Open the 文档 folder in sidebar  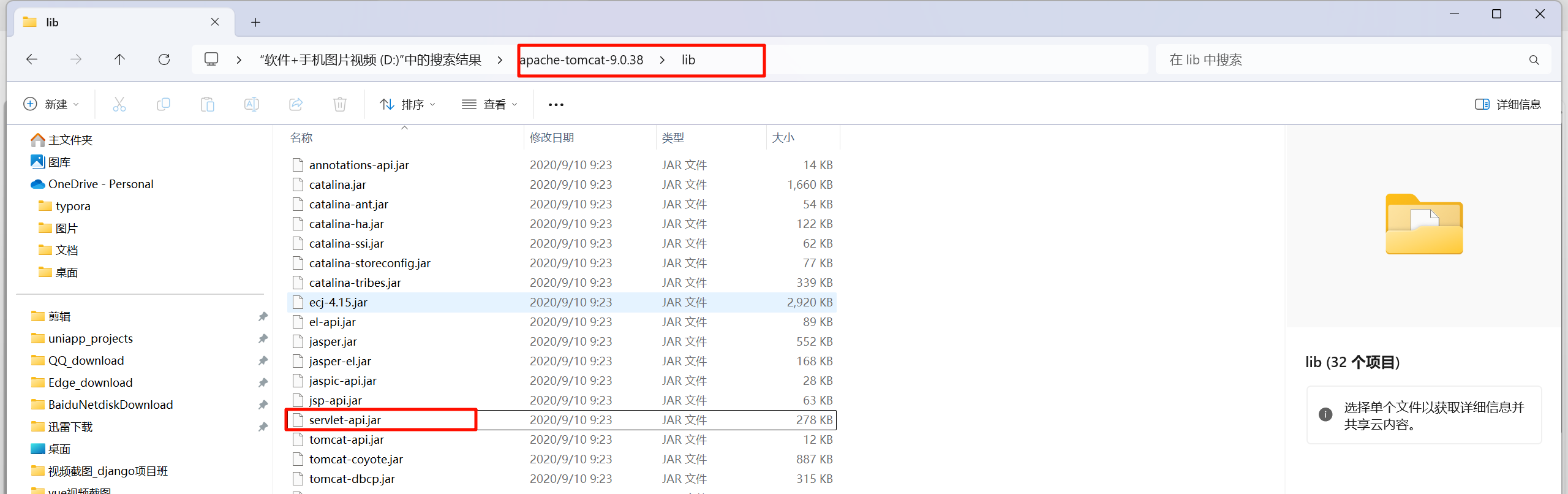point(58,251)
